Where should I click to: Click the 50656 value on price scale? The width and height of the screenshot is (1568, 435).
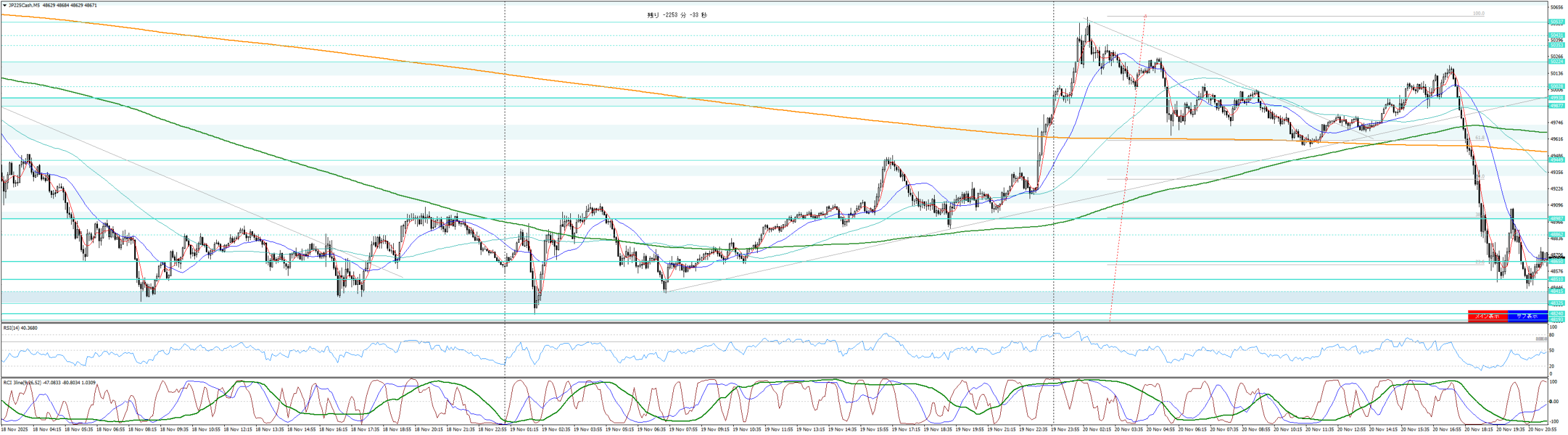click(1556, 8)
